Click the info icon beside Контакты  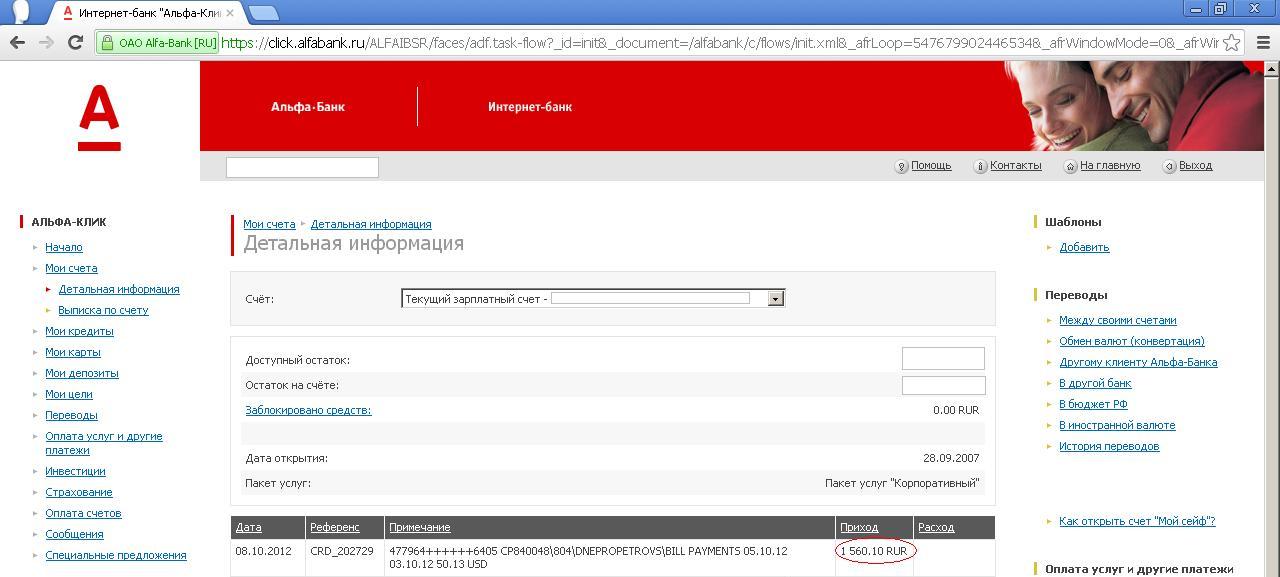[980, 166]
